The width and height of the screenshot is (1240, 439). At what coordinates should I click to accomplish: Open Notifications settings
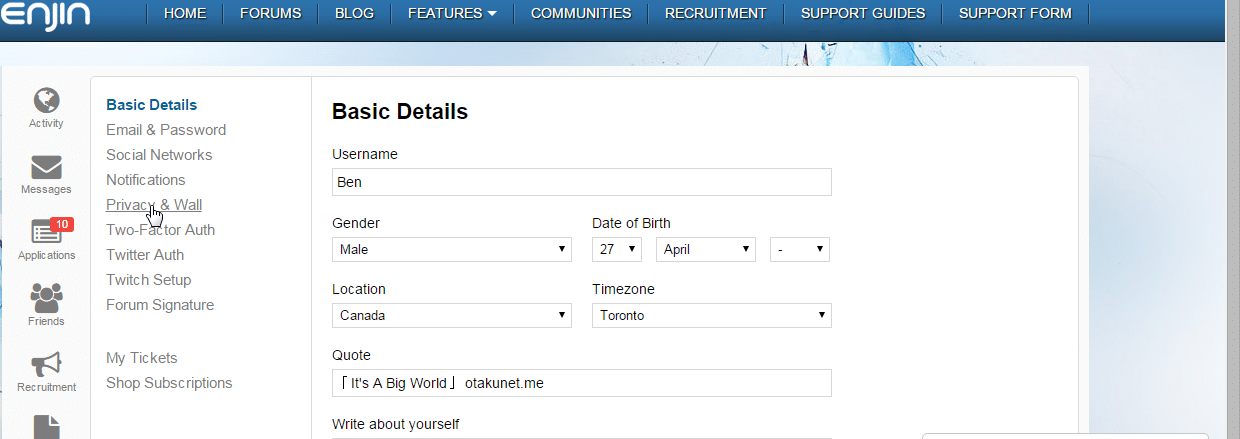pos(146,180)
